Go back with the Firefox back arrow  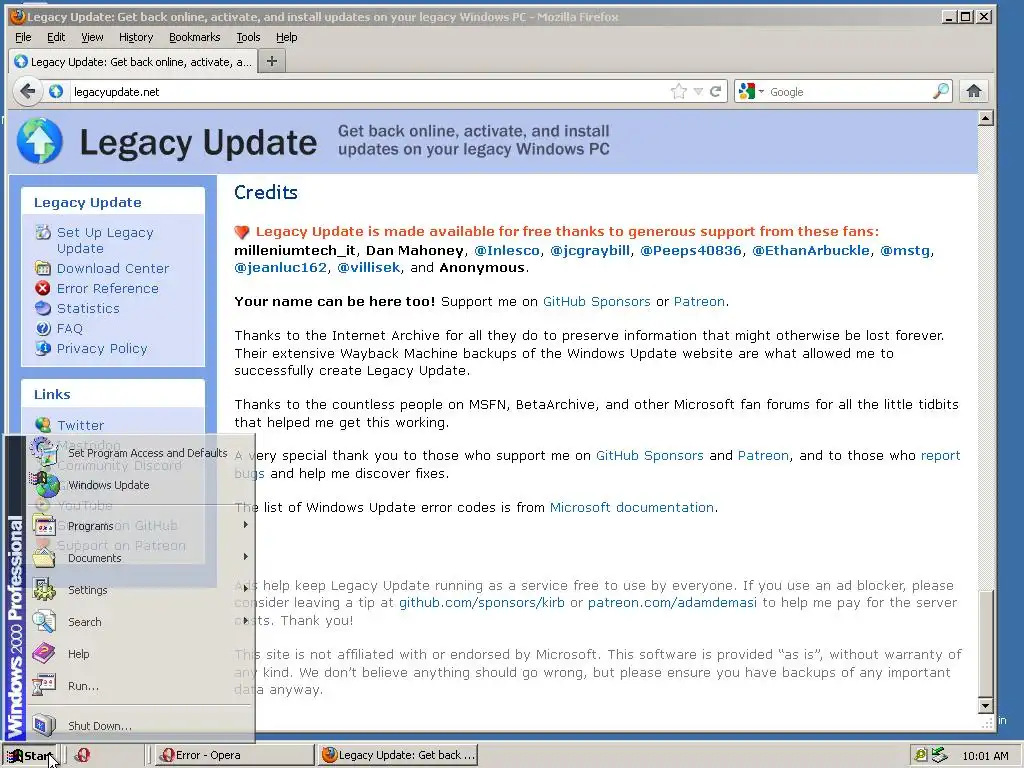tap(27, 91)
